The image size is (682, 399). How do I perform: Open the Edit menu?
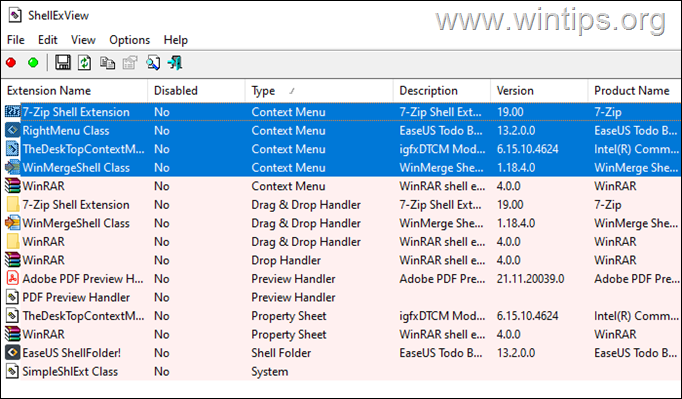tap(47, 40)
